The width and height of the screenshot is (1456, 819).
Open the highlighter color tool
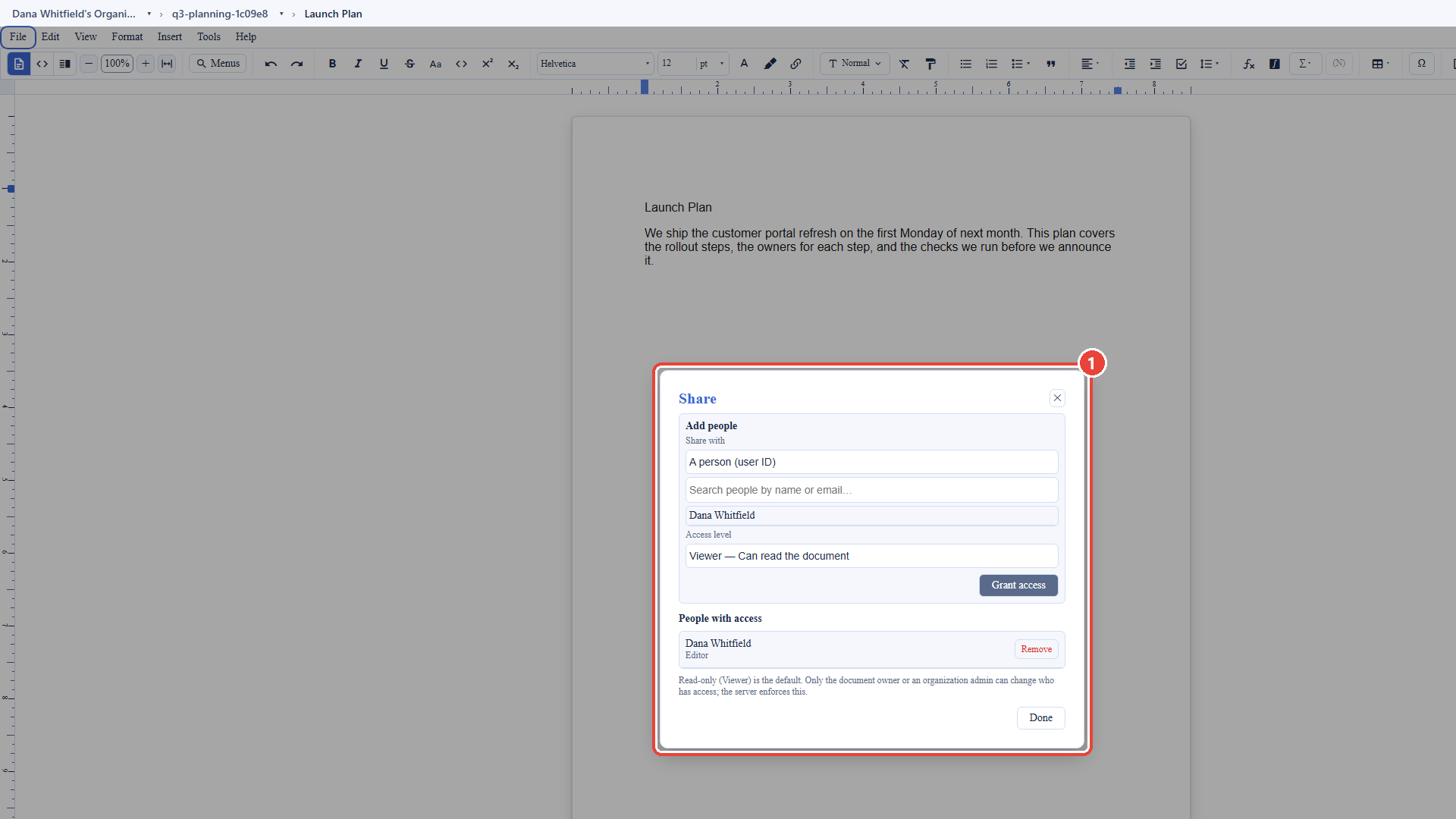(770, 64)
